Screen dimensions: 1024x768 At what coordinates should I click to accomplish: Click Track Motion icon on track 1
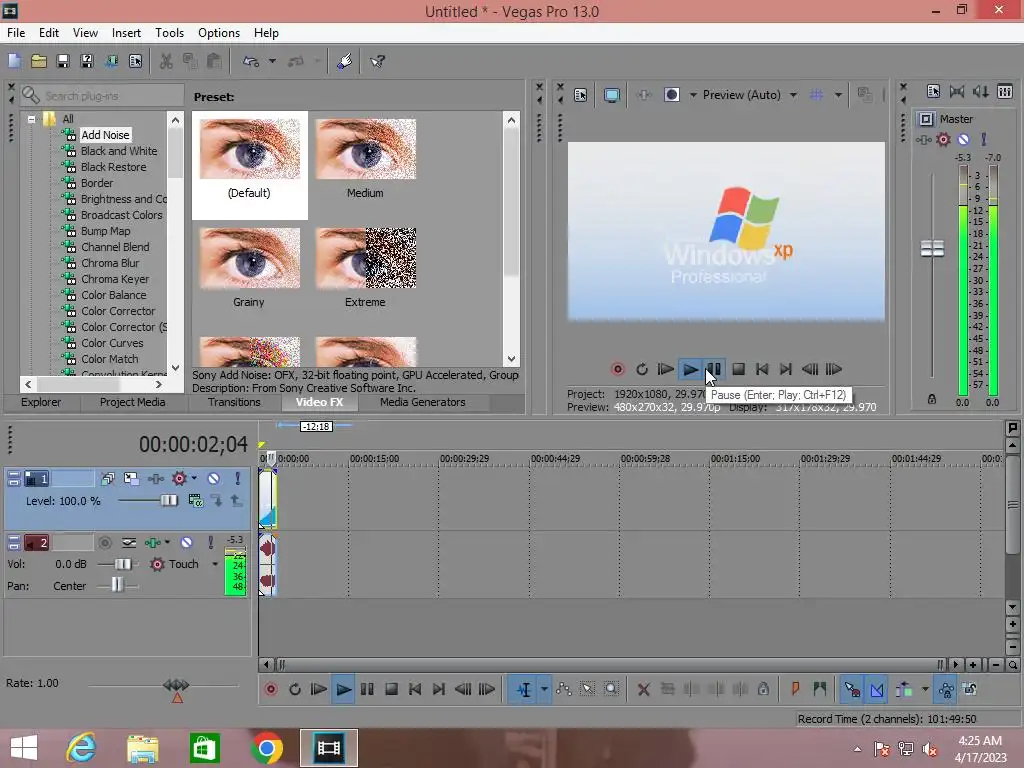point(131,479)
